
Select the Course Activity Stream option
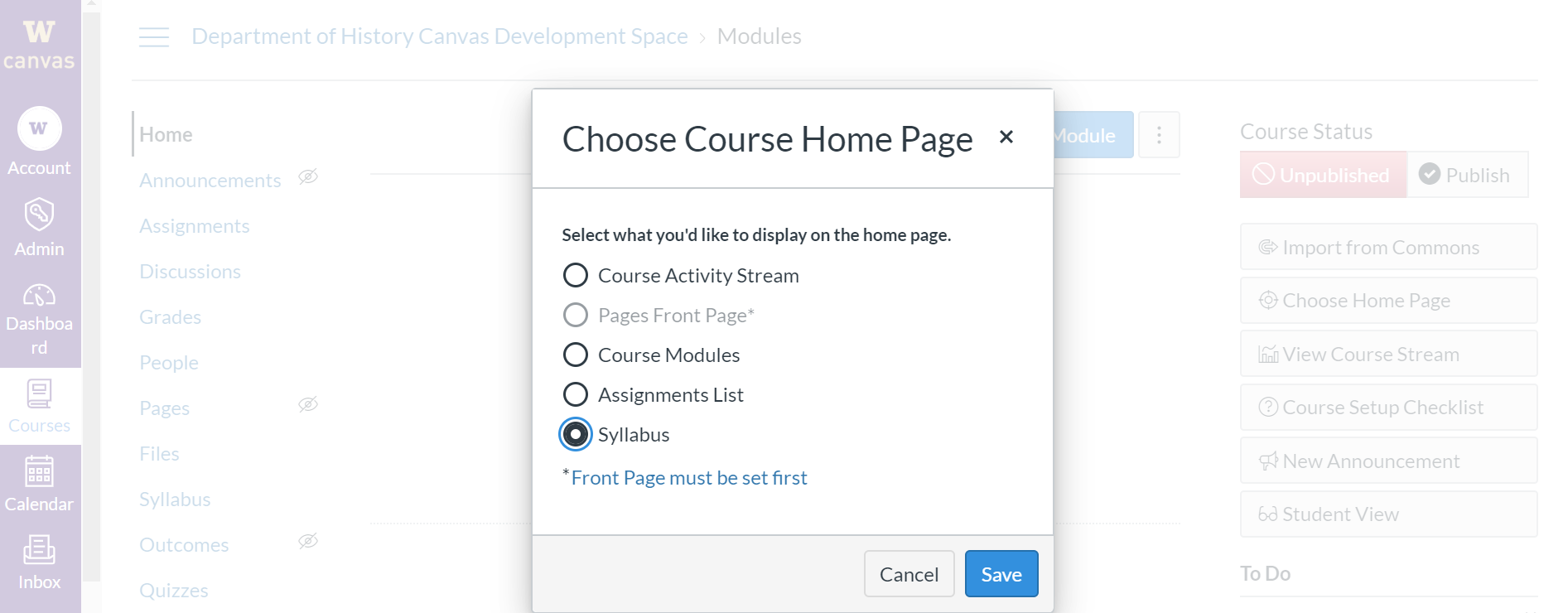pyautogui.click(x=576, y=275)
